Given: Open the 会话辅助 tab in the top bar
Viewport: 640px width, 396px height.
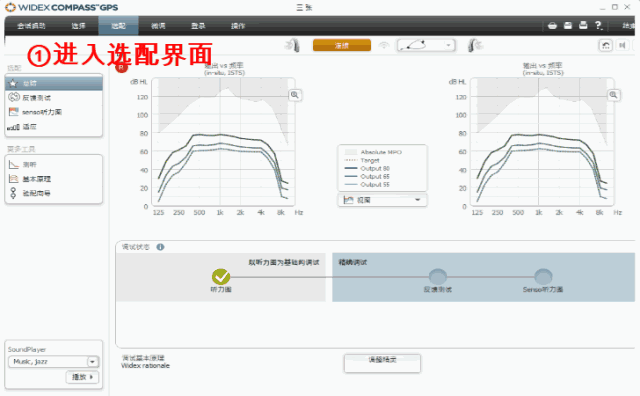Looking at the screenshot, I should 31,26.
